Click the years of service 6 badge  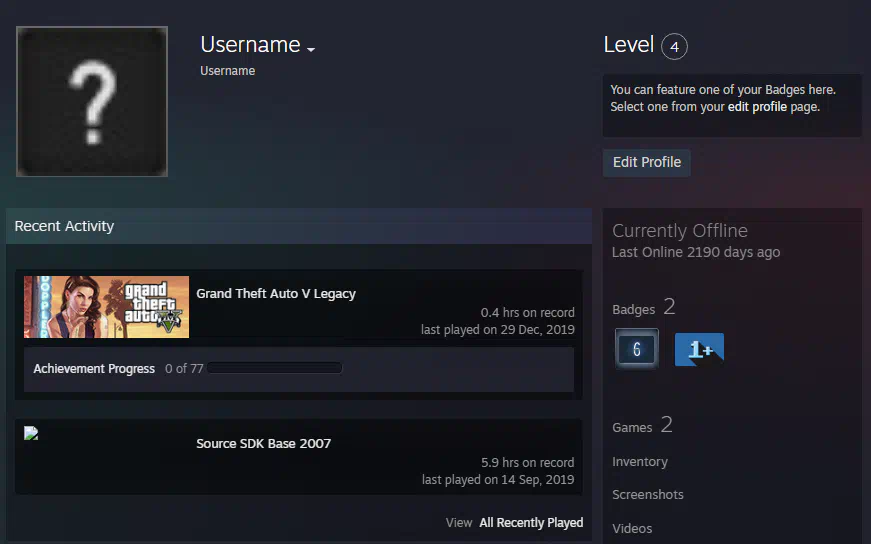click(x=636, y=349)
